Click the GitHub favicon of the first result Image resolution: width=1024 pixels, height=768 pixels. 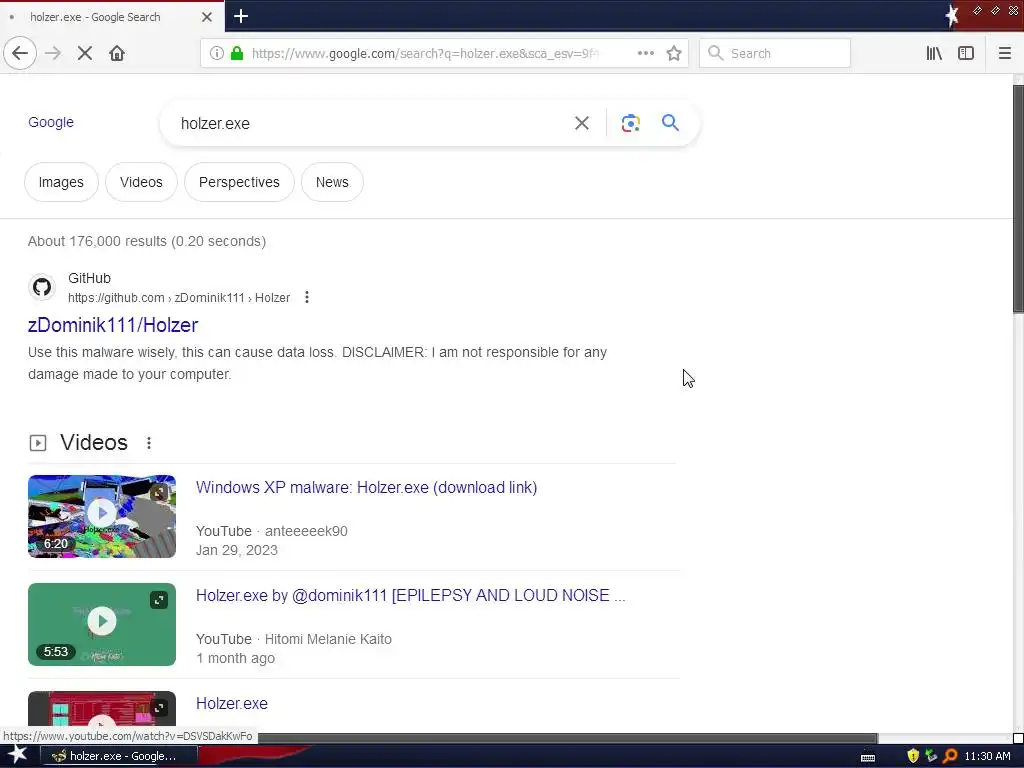(x=42, y=287)
